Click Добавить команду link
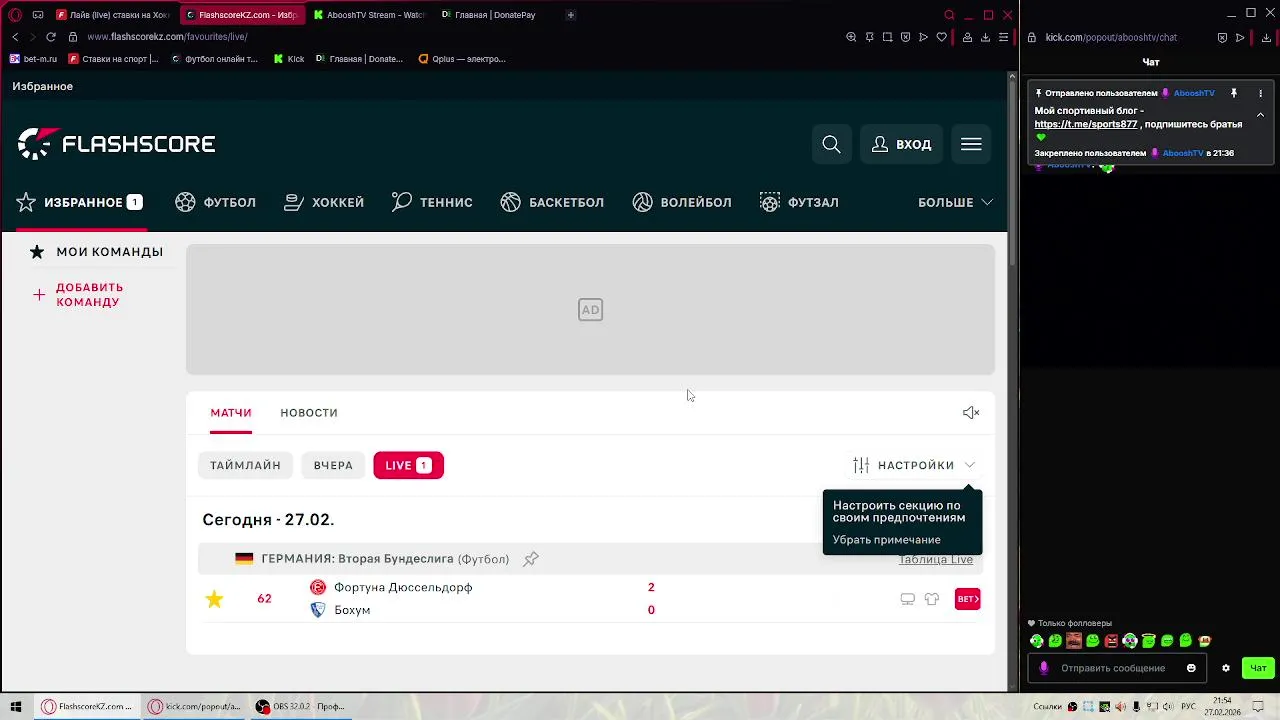This screenshot has width=1280, height=720. [x=78, y=295]
